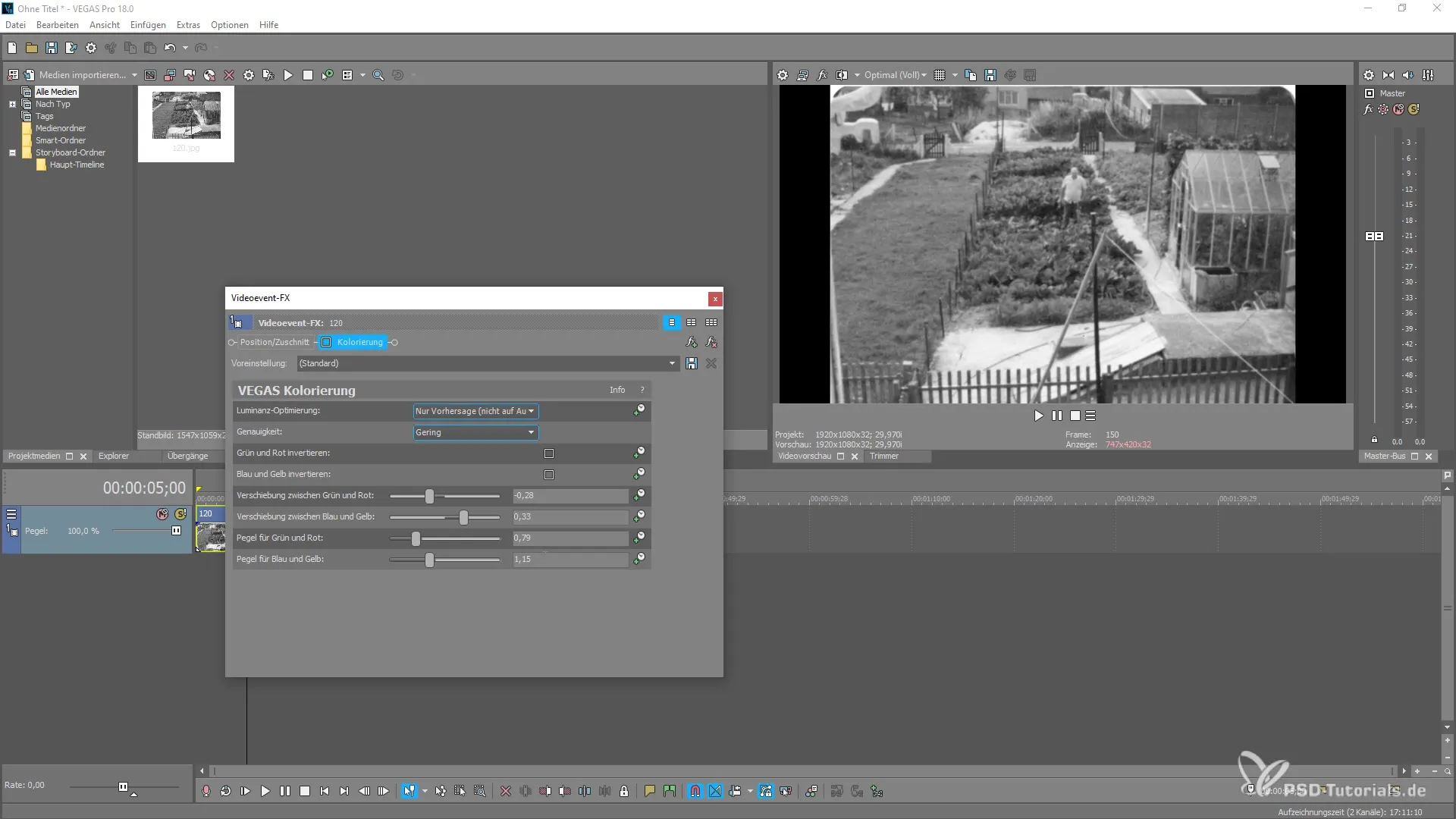Start media preview in the Projektmedien toolbar

pyautogui.click(x=288, y=75)
